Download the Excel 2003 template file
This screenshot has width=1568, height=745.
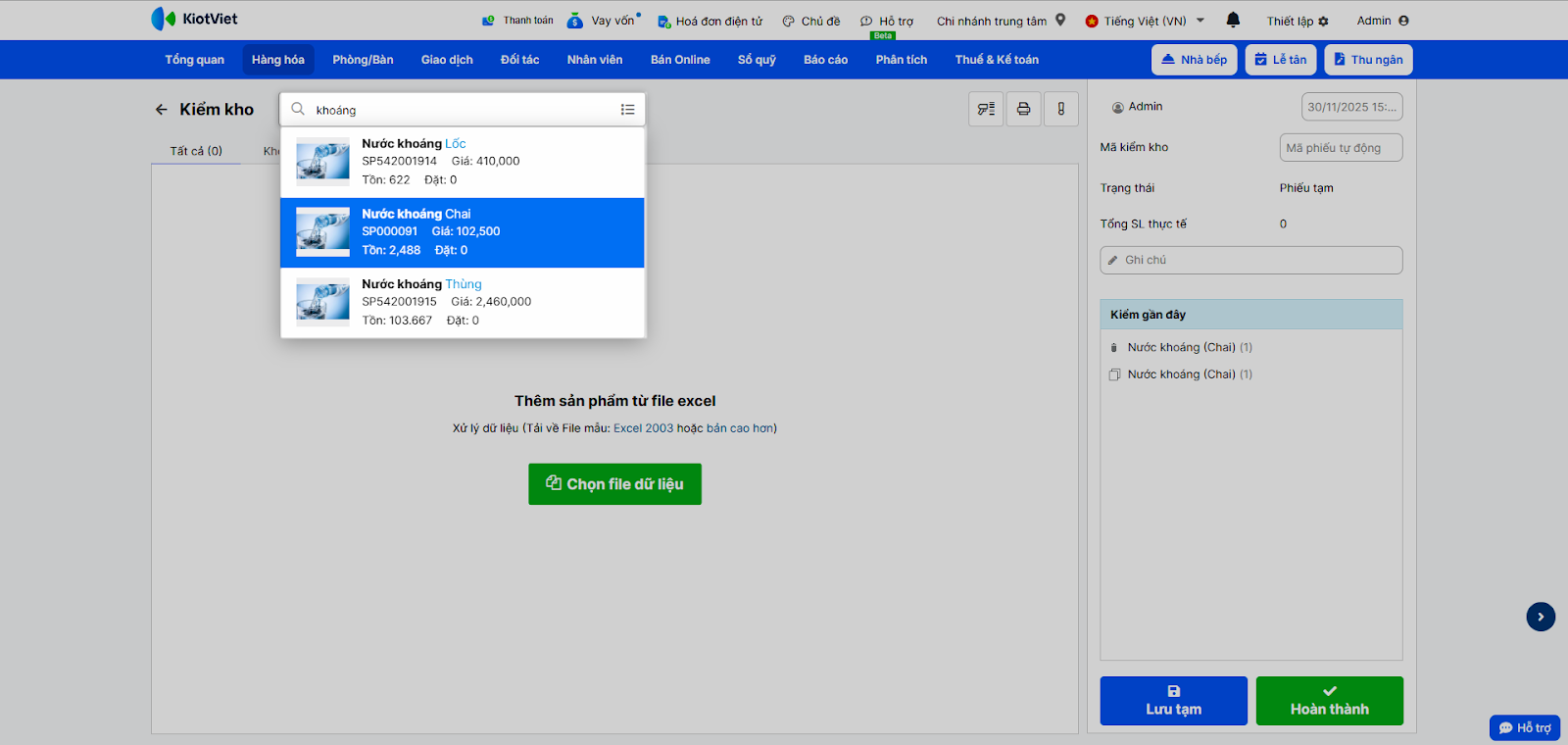643,428
